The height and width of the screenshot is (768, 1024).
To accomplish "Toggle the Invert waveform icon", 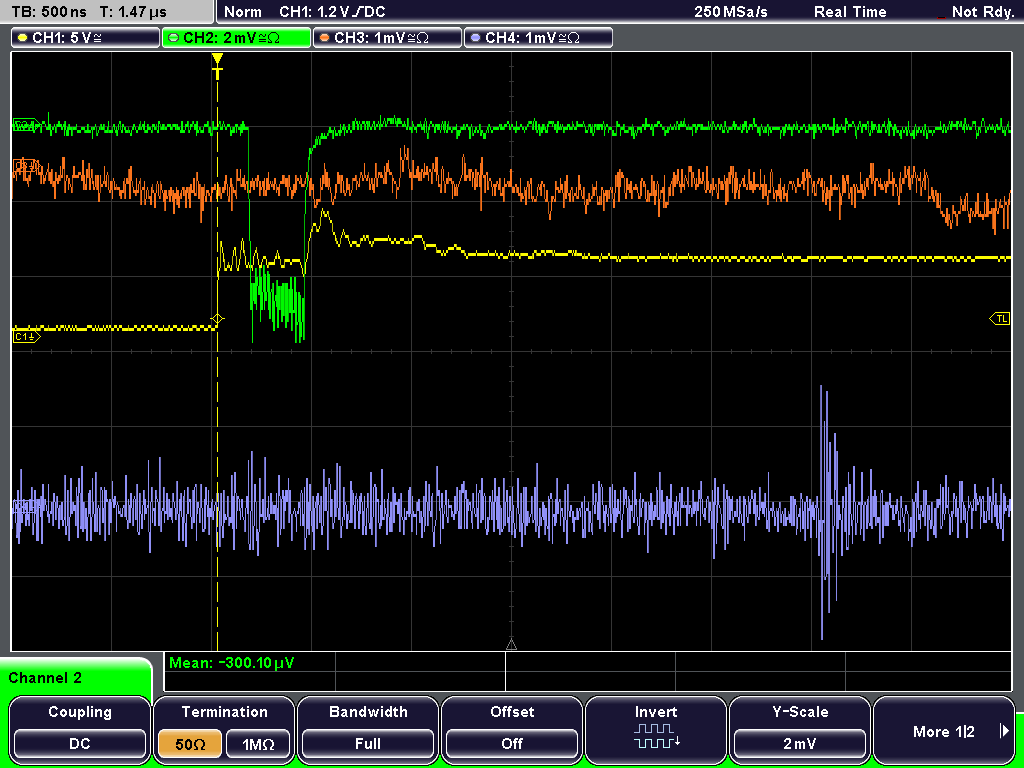I will click(x=656, y=736).
